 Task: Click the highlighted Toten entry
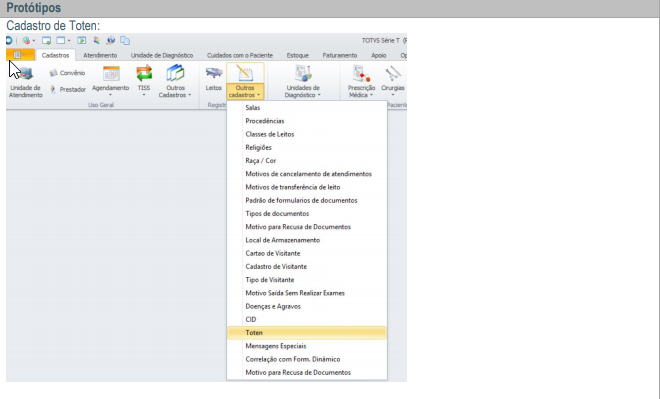(x=307, y=333)
